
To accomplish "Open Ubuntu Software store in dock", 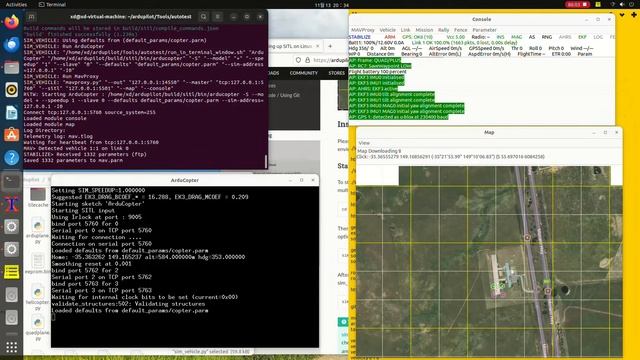I will pyautogui.click(x=11, y=135).
